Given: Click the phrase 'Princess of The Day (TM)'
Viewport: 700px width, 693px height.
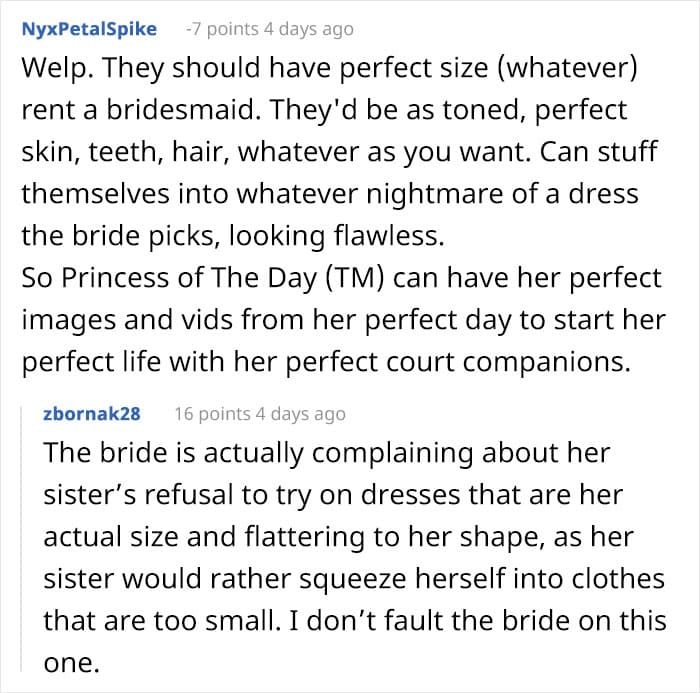Looking at the screenshot, I should [x=222, y=278].
